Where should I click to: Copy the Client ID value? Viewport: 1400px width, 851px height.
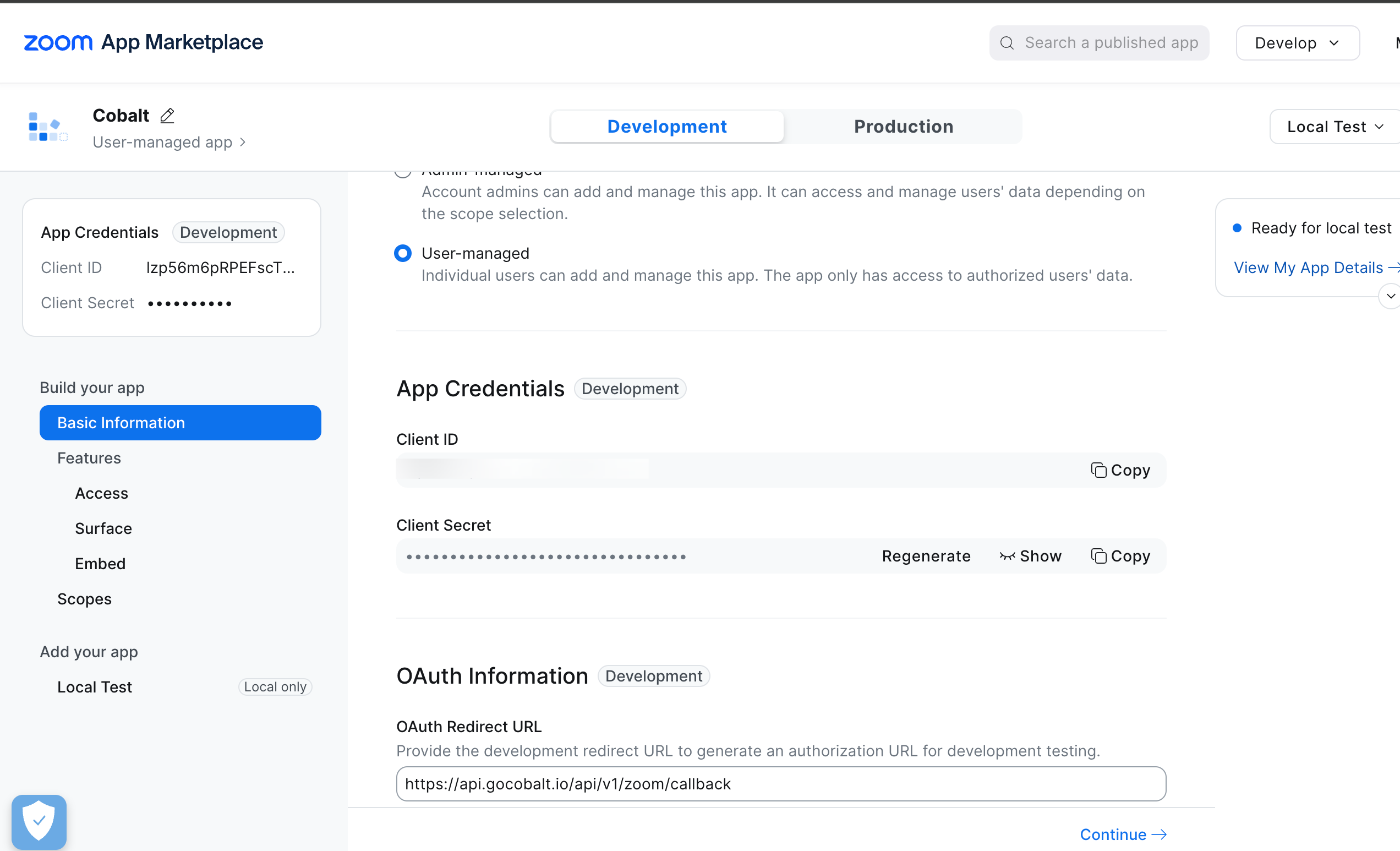click(x=1120, y=470)
